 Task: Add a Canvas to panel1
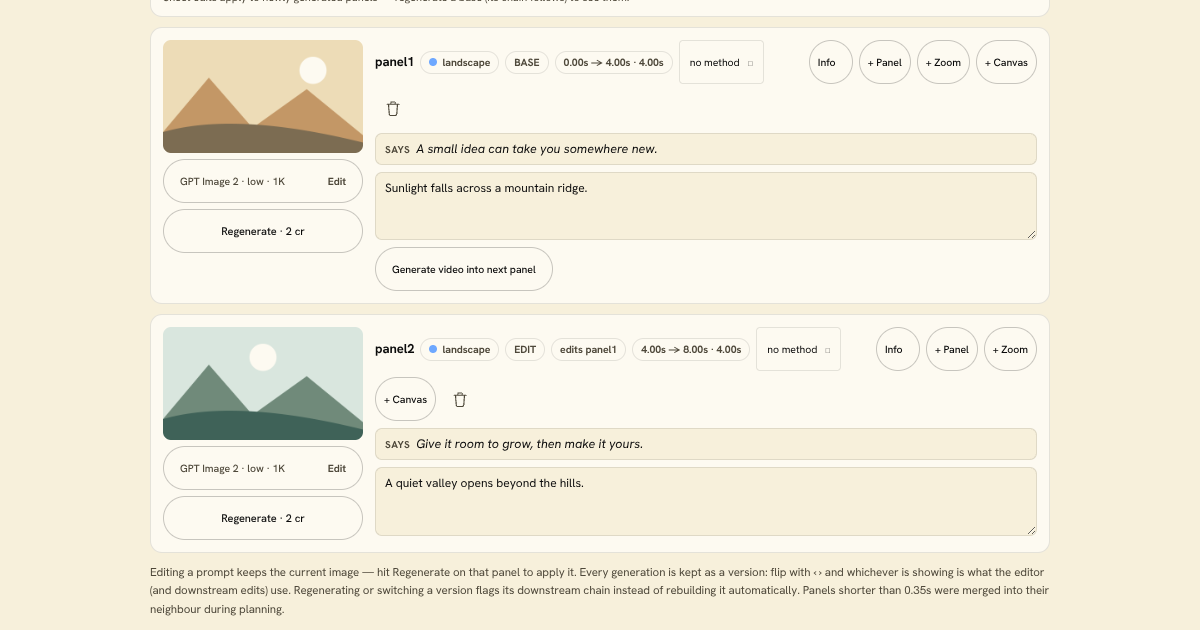tap(1006, 62)
